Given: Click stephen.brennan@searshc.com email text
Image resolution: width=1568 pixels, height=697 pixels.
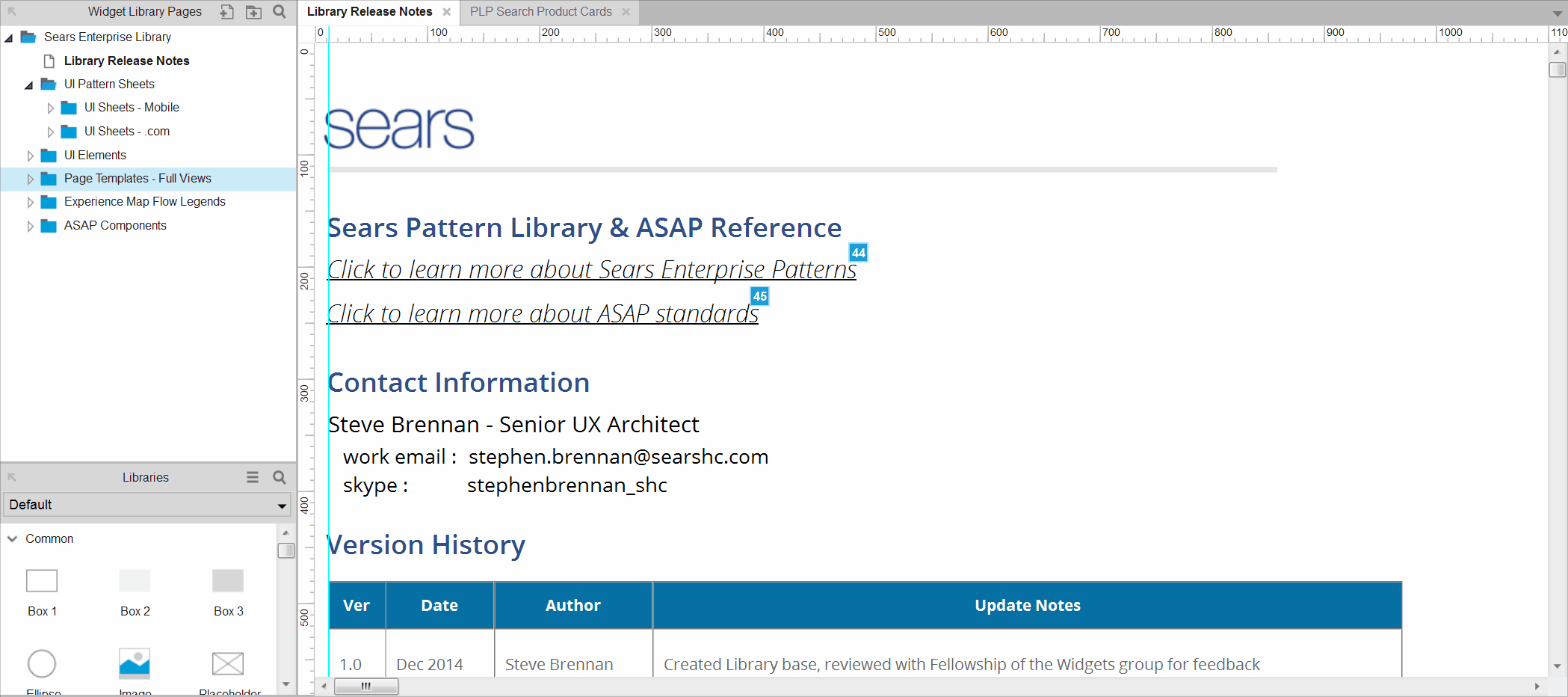Looking at the screenshot, I should click(618, 456).
